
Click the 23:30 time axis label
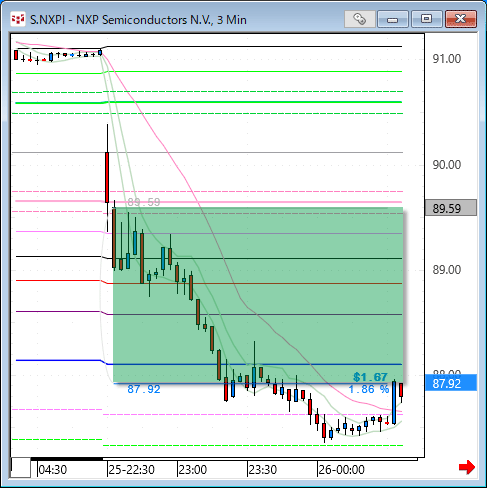(x=263, y=470)
